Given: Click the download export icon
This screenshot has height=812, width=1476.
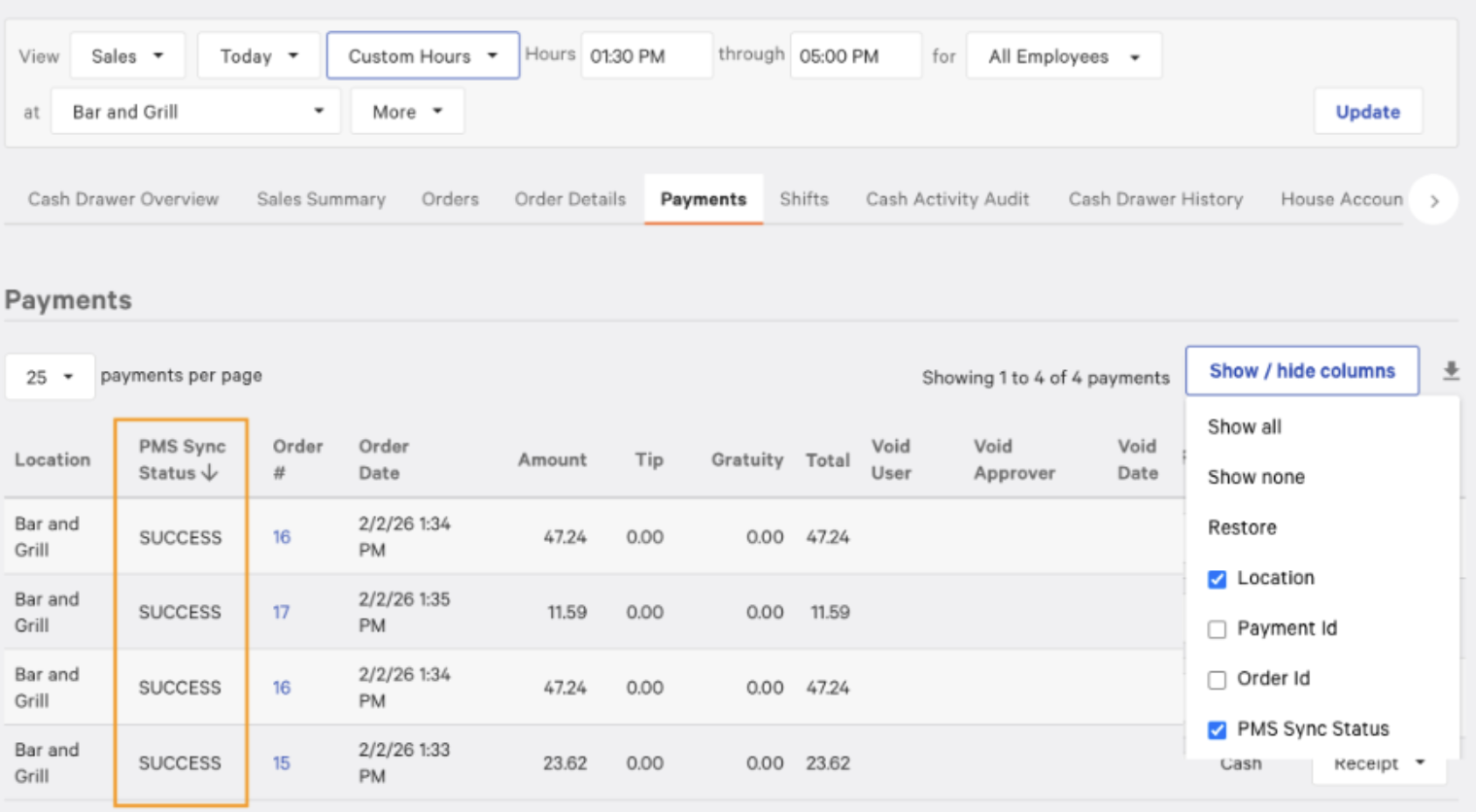Looking at the screenshot, I should pyautogui.click(x=1451, y=371).
